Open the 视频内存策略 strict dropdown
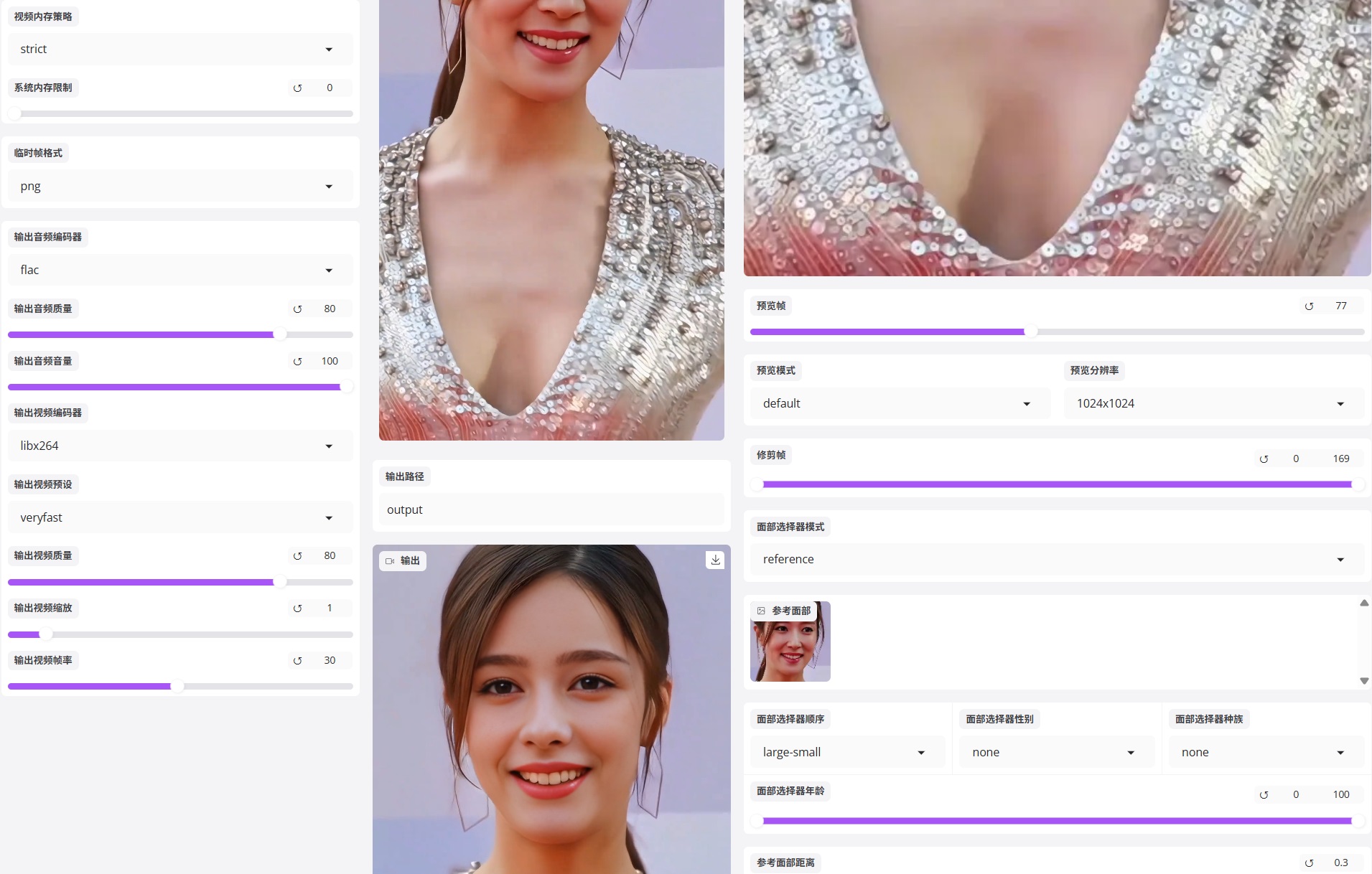The width and height of the screenshot is (1372, 874). tap(179, 50)
